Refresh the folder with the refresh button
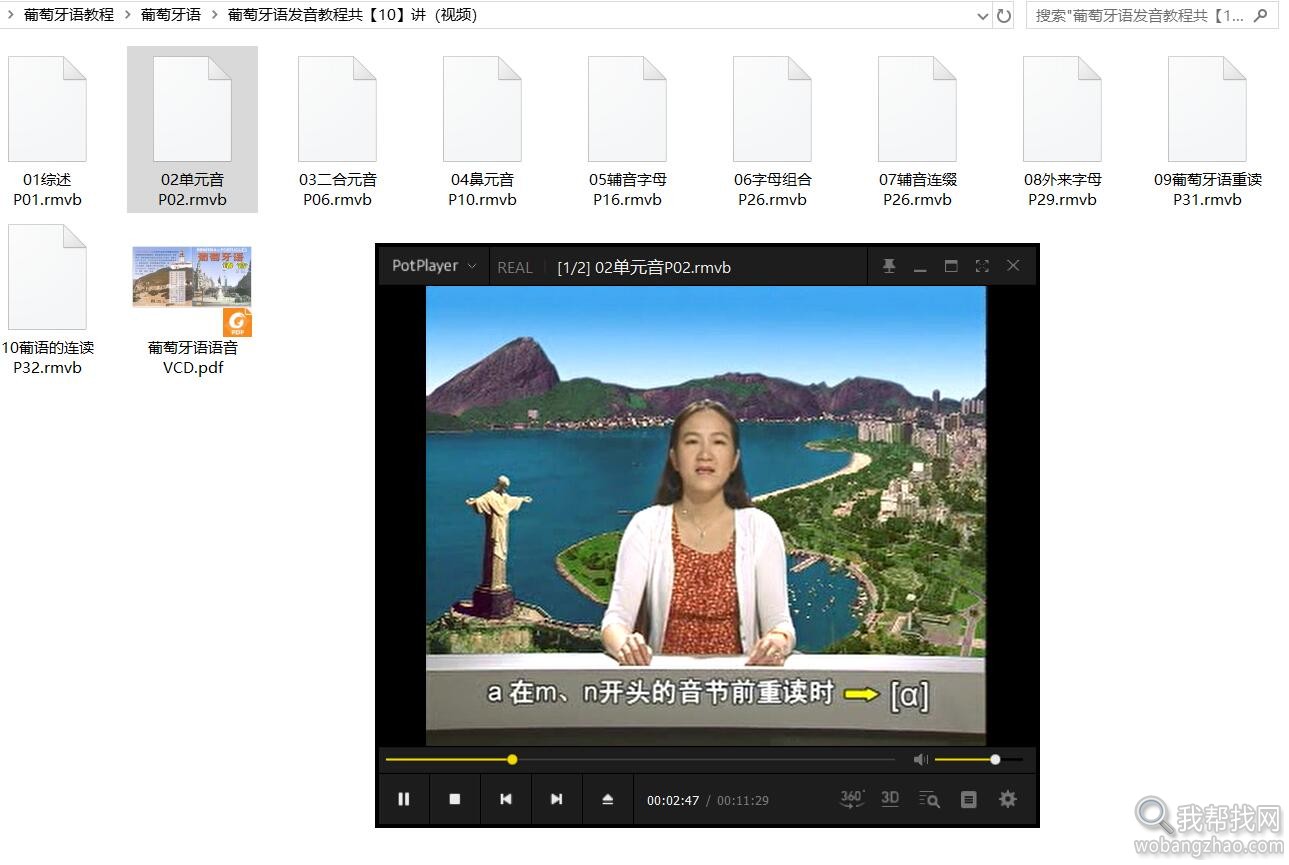 [1003, 16]
